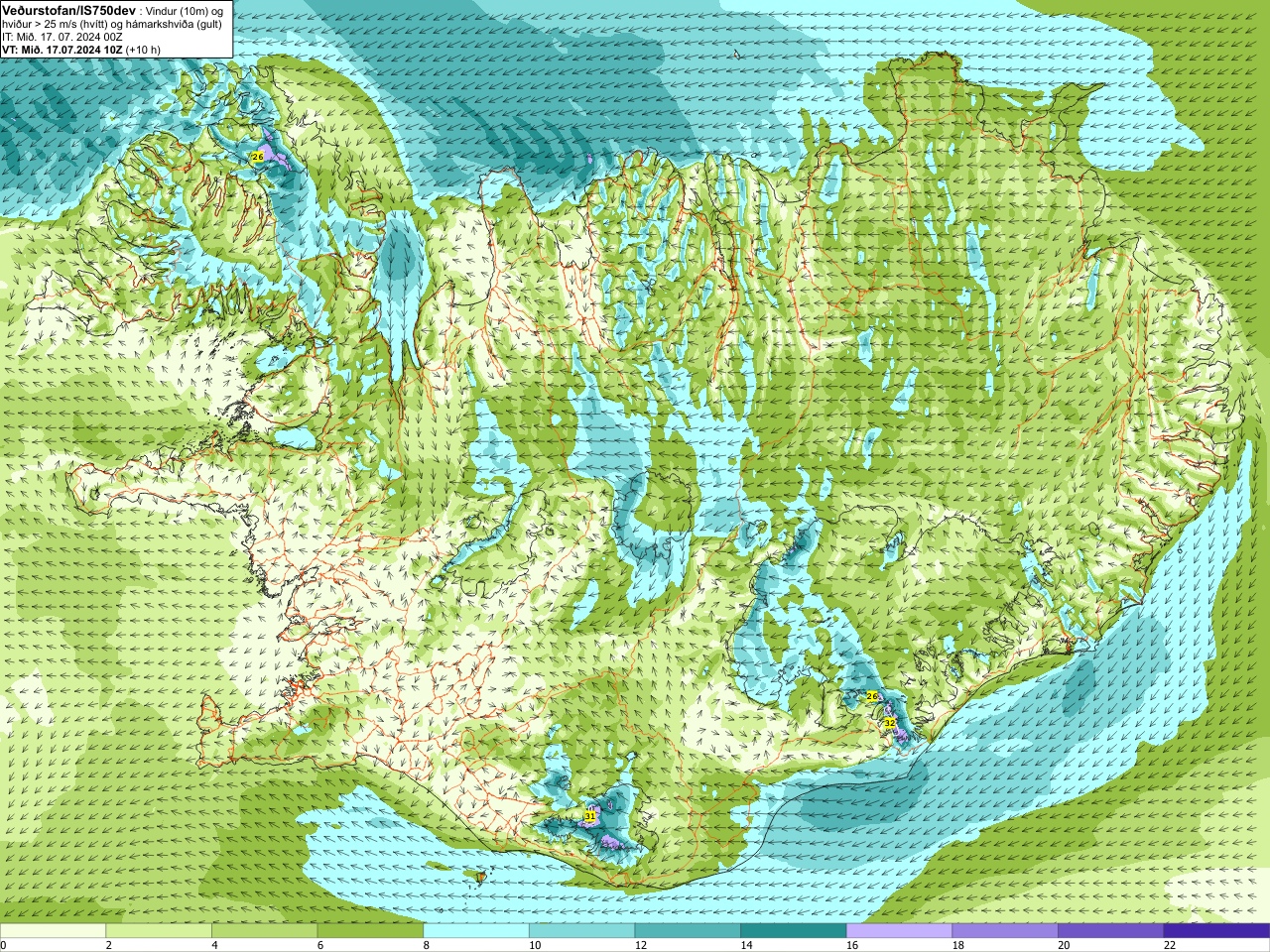Image resolution: width=1270 pixels, height=952 pixels.
Task: Select the legend swatch between 2 and 4
Action: 159,931
